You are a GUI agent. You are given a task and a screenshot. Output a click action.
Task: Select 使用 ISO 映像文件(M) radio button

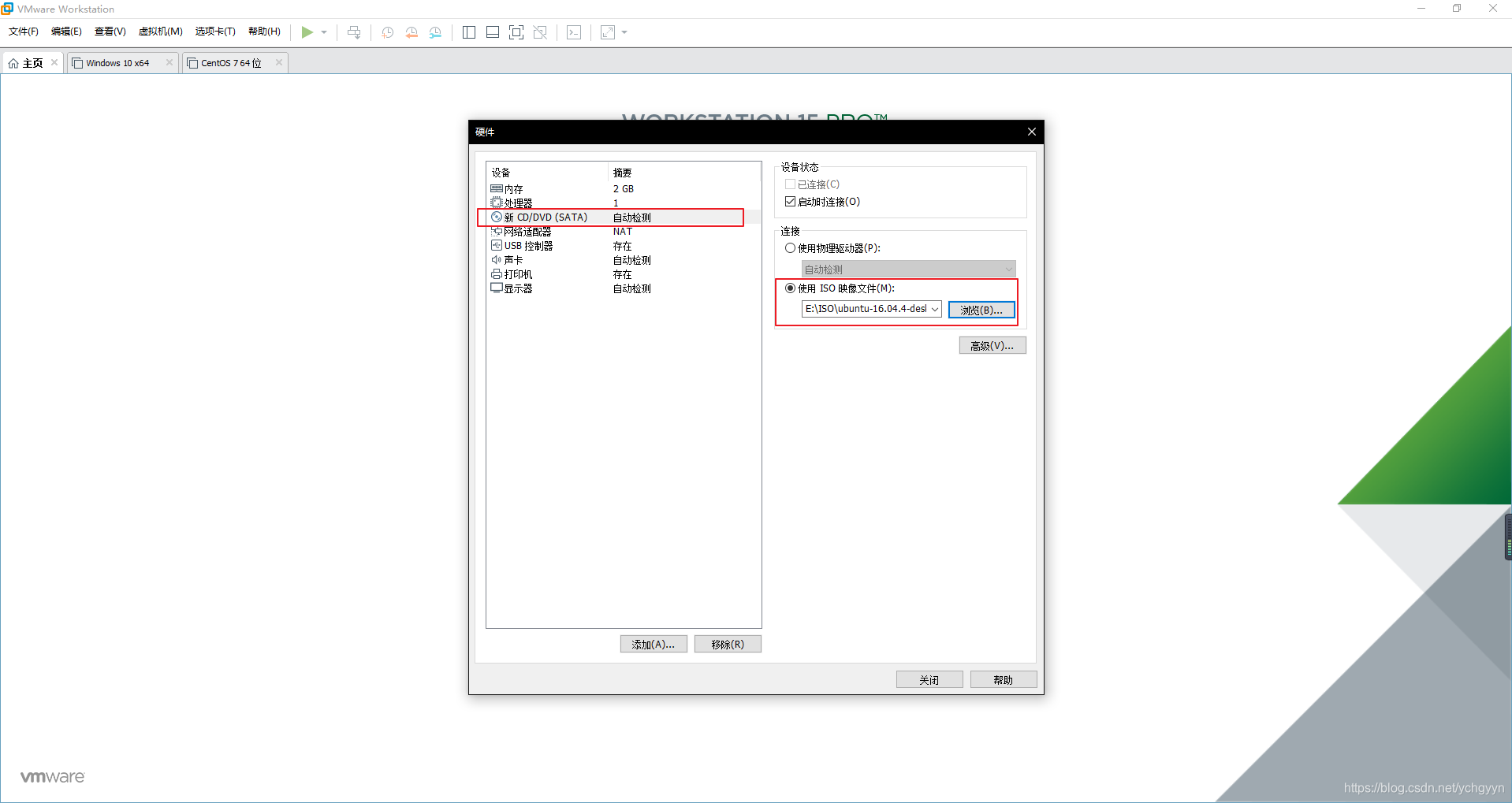click(x=790, y=288)
